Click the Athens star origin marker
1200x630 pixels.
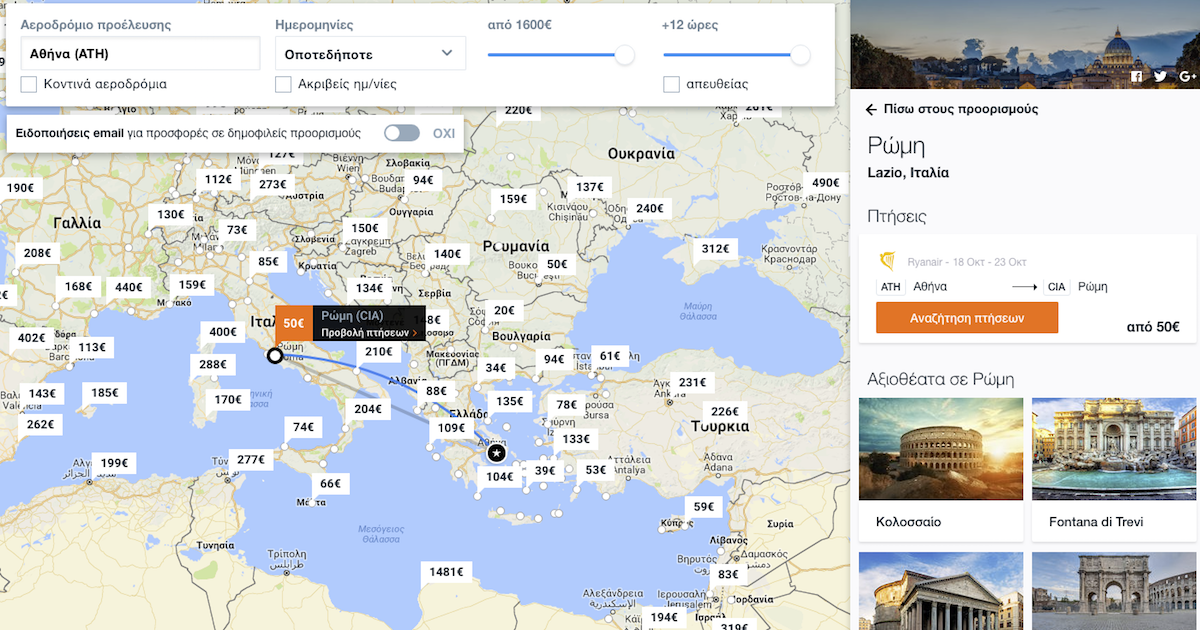(496, 454)
